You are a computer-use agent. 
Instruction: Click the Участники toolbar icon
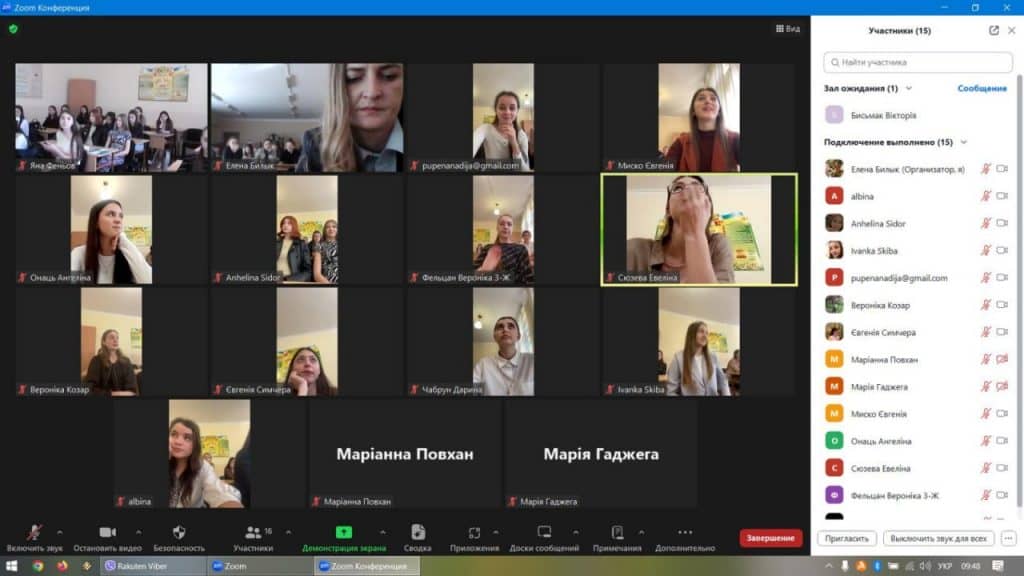253,533
